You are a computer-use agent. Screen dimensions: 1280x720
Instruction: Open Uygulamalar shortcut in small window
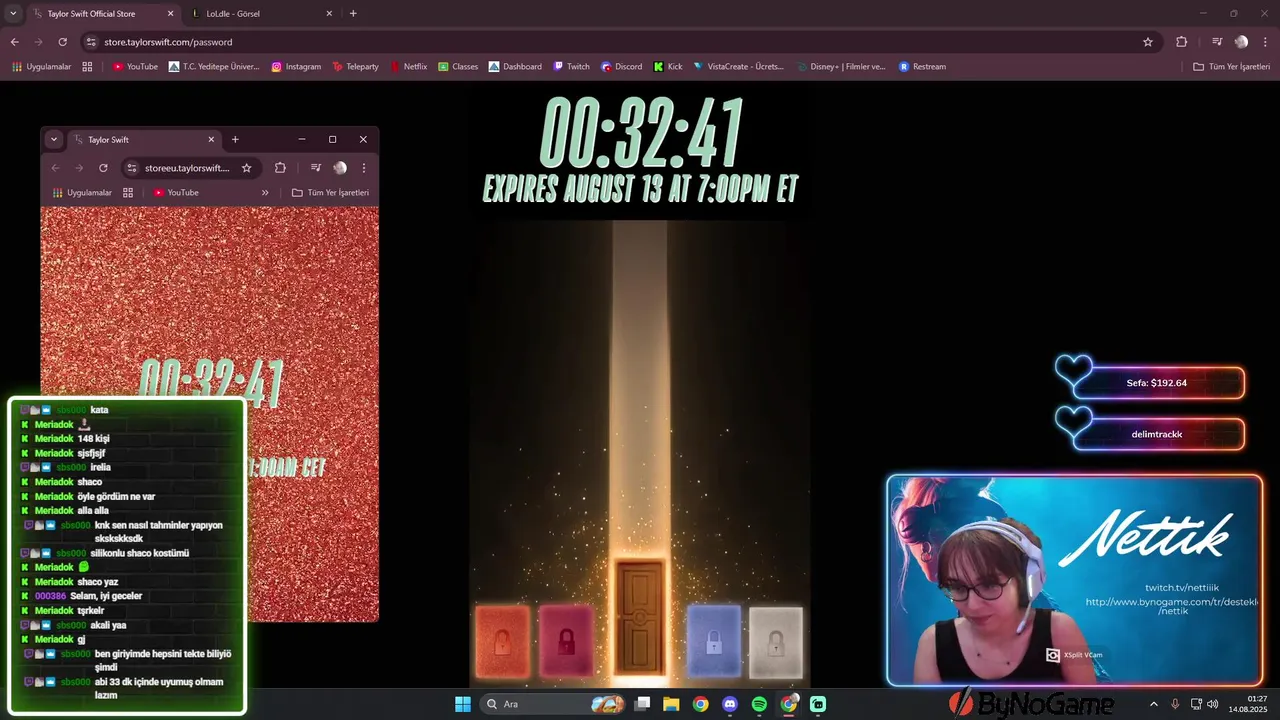[82, 193]
